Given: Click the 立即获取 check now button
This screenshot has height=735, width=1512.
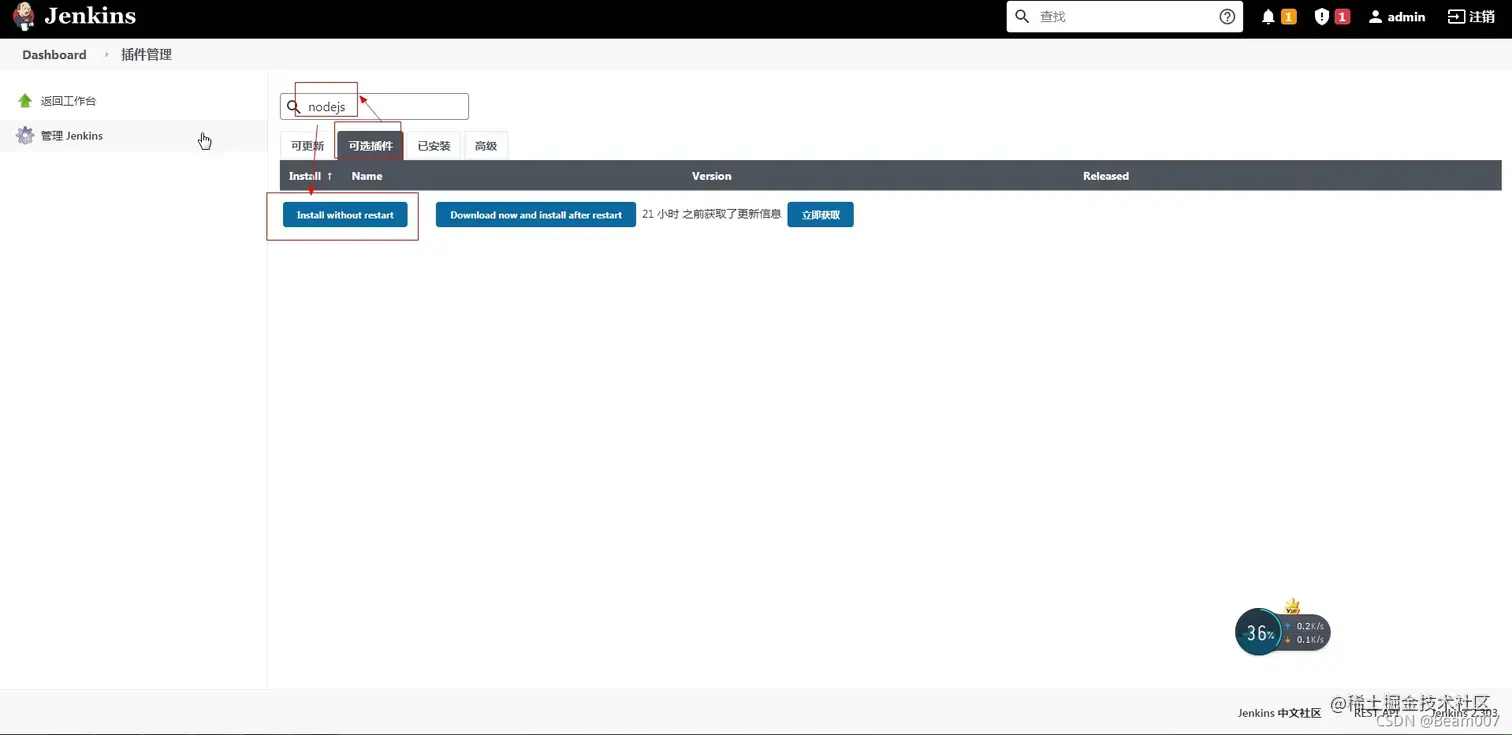Looking at the screenshot, I should pos(820,215).
